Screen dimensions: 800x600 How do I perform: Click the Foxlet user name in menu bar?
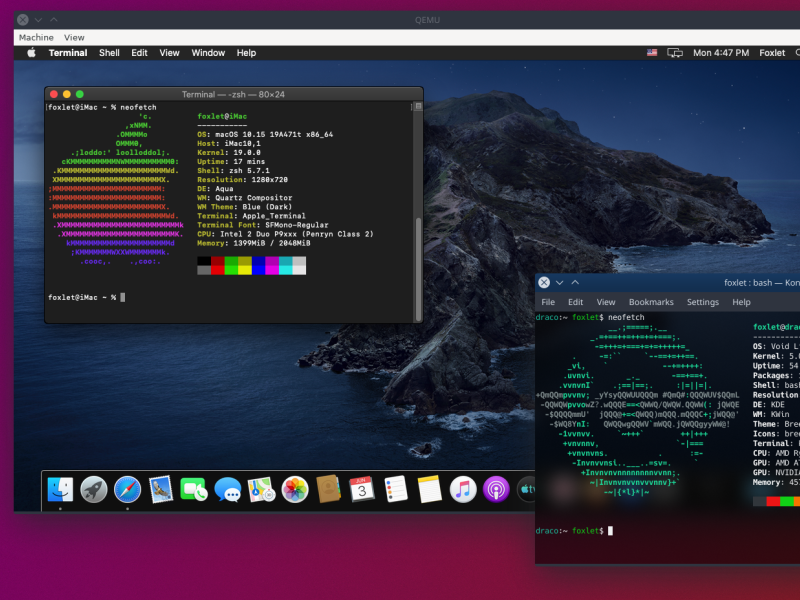tap(772, 53)
